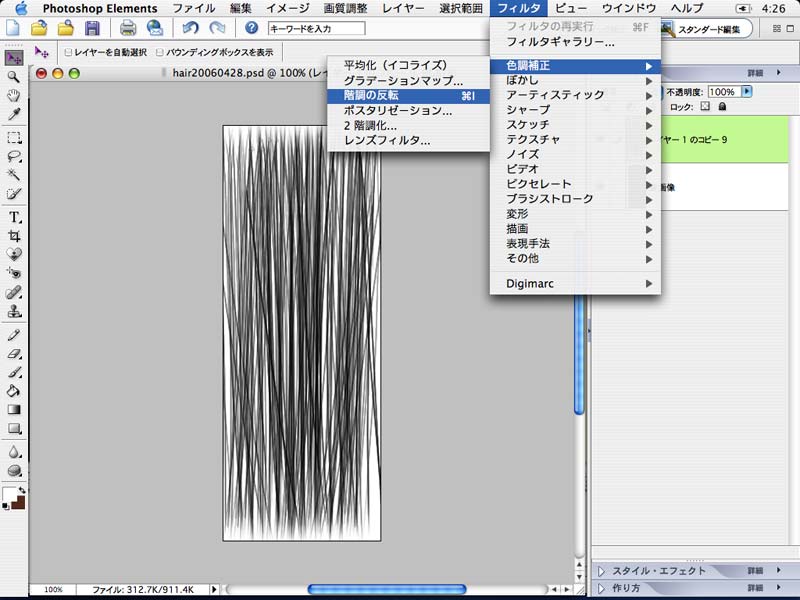This screenshot has height=600, width=800.
Task: Expand the スタイル・エフェクト panel
Action: pyautogui.click(x=601, y=571)
